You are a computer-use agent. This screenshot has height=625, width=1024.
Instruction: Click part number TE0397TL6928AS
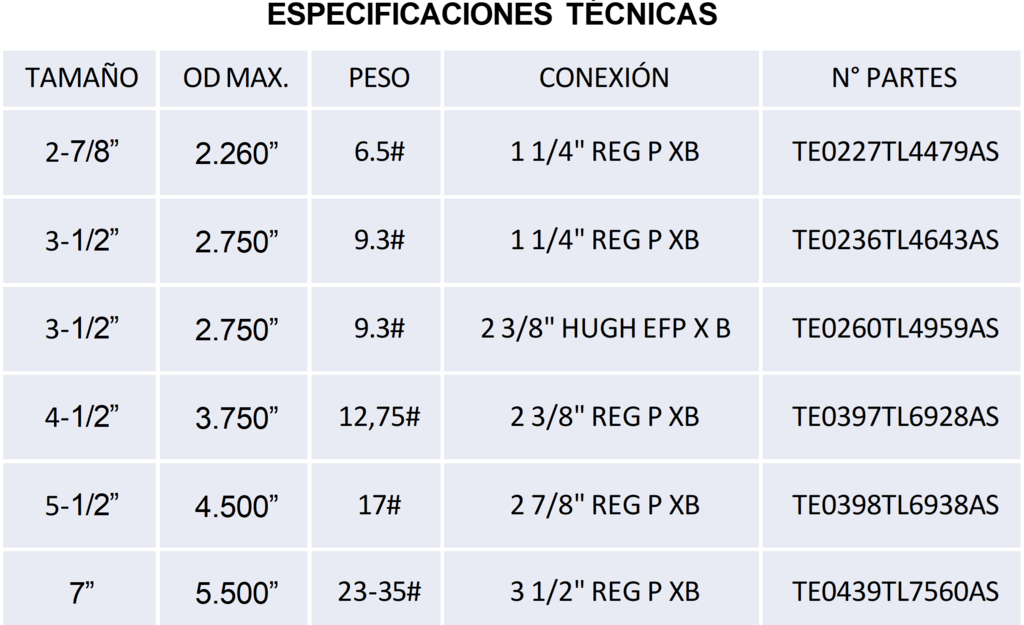[x=895, y=416]
